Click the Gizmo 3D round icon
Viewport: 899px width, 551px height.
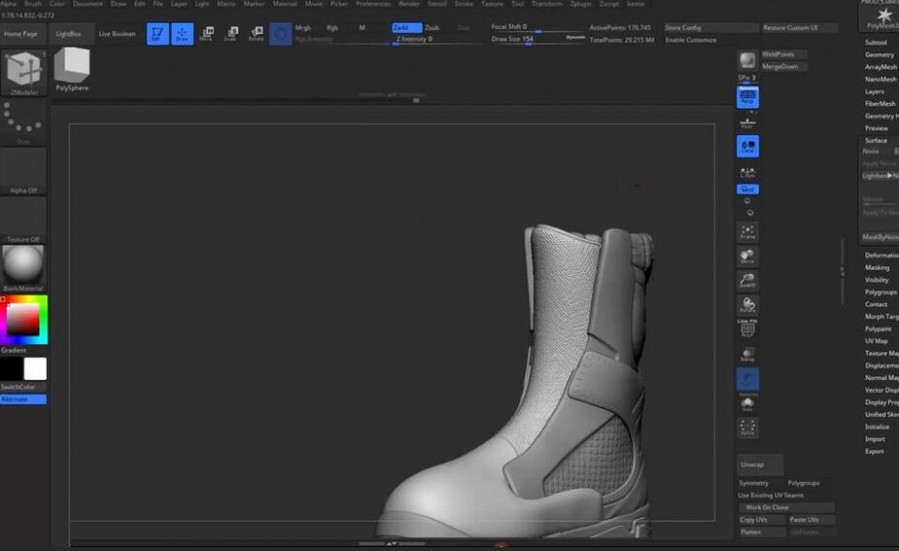click(280, 34)
